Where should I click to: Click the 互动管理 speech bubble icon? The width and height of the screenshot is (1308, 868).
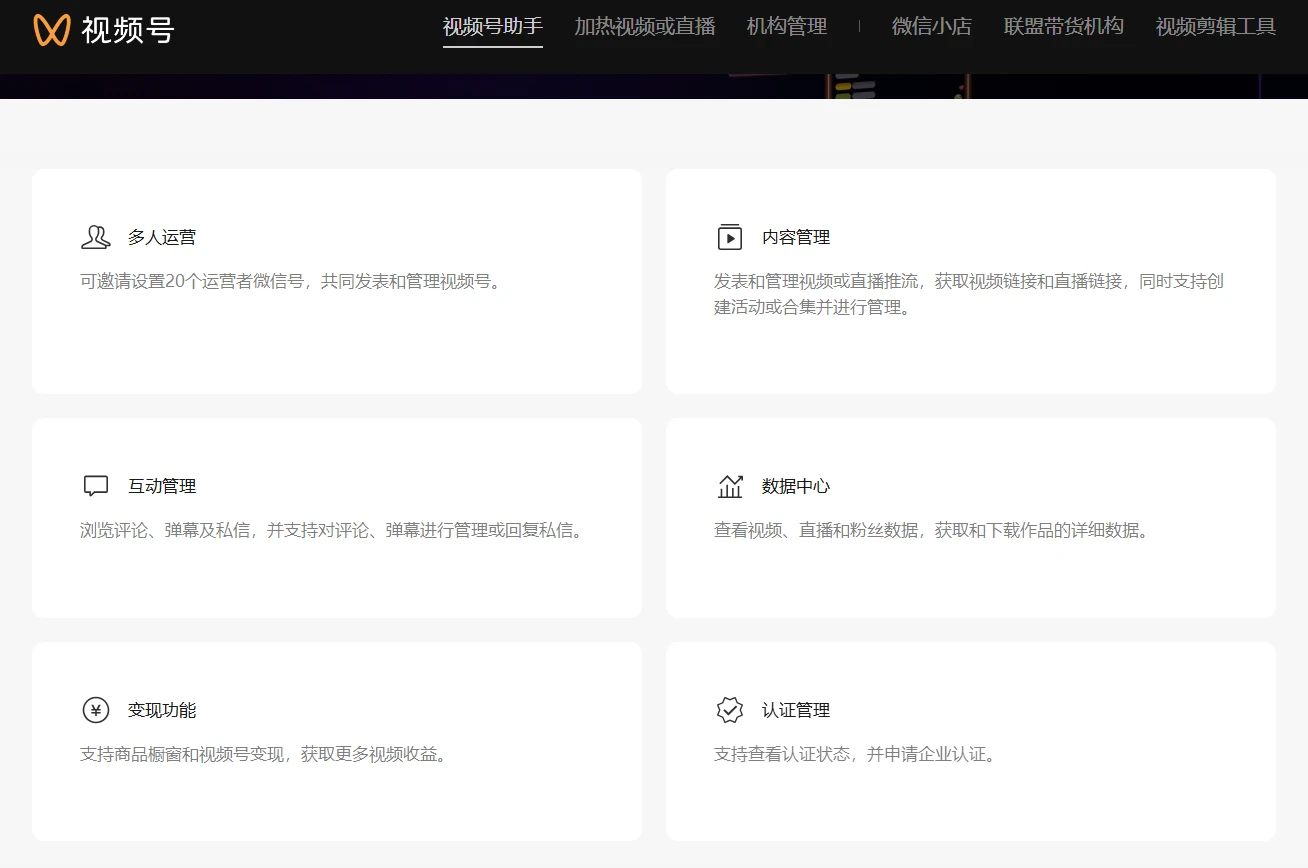tap(96, 486)
